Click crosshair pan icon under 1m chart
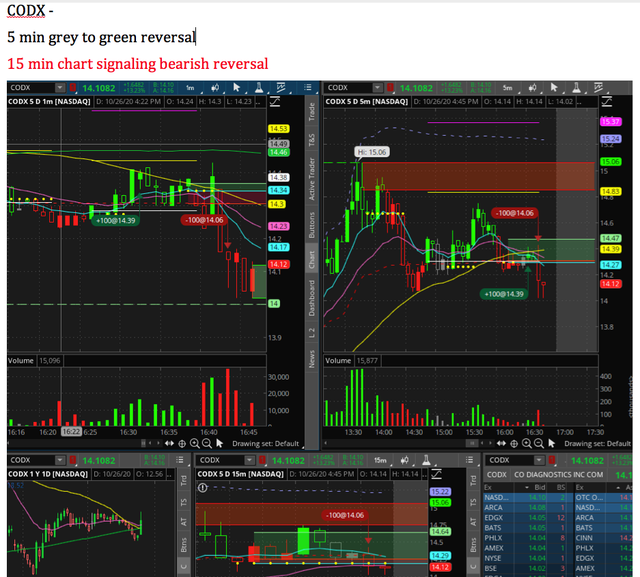Viewport: 640px width, 577px height. pos(182,444)
